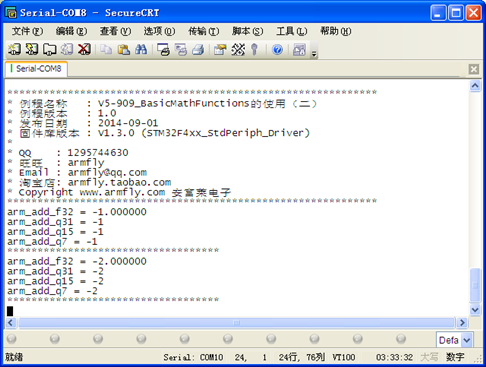Viewport: 486px width, 367px height.
Task: Click the fifth button bar round button
Action: click(184, 339)
